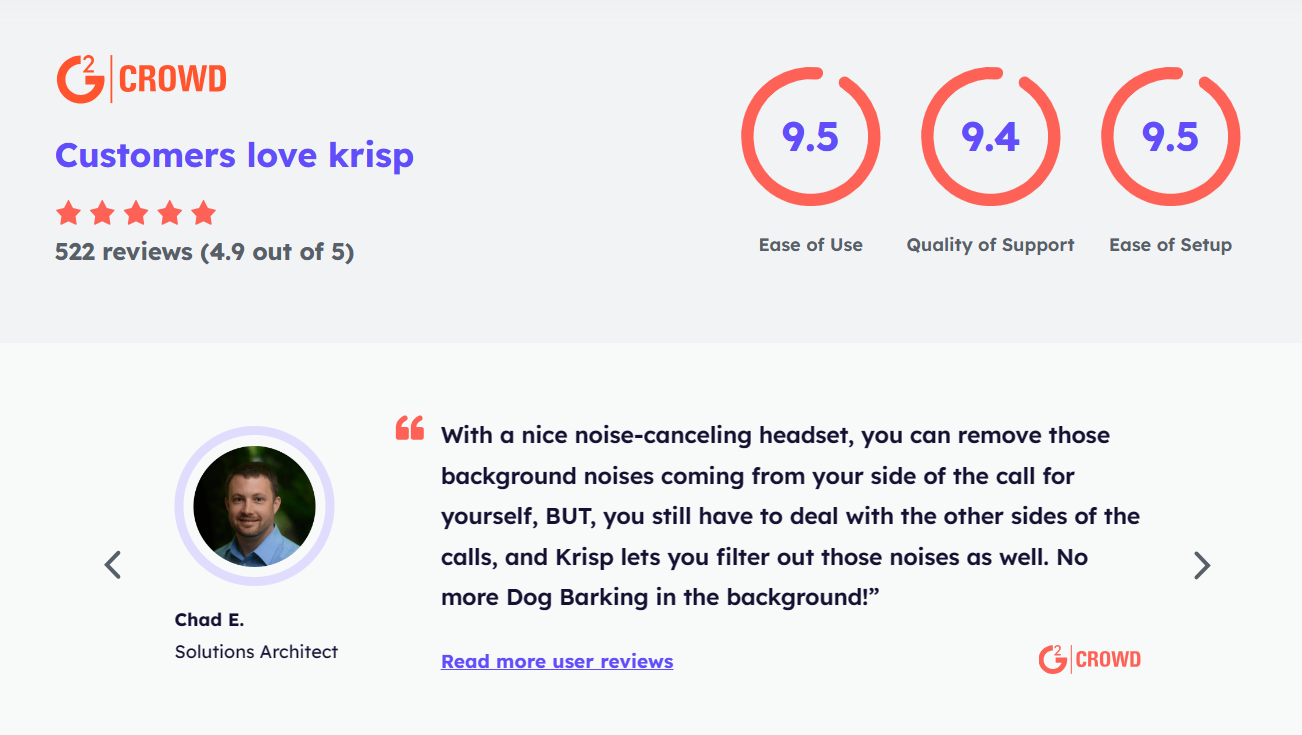Click the 522 reviews rating text

tap(205, 252)
